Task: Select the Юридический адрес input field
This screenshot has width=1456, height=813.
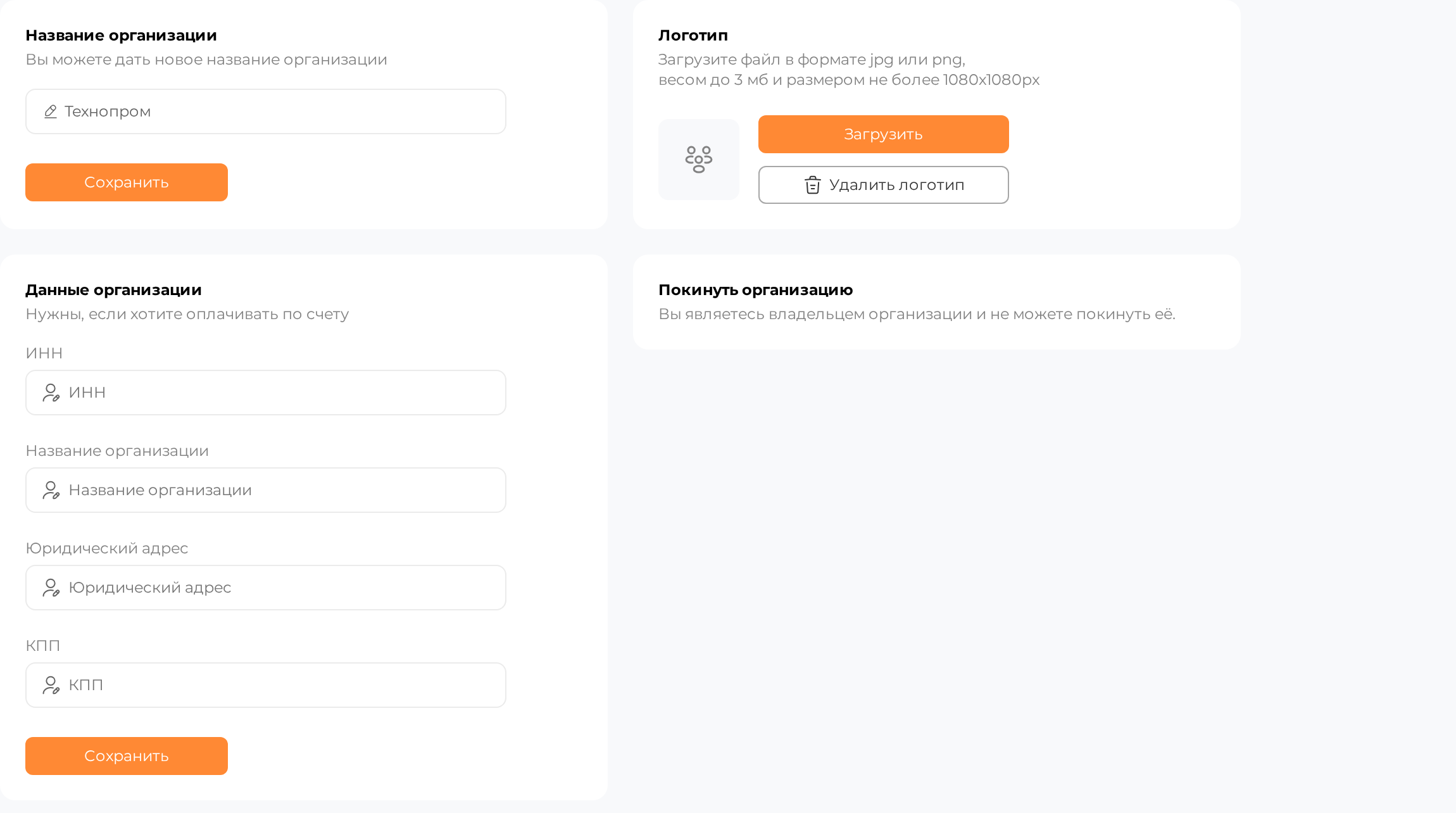Action: 266,588
